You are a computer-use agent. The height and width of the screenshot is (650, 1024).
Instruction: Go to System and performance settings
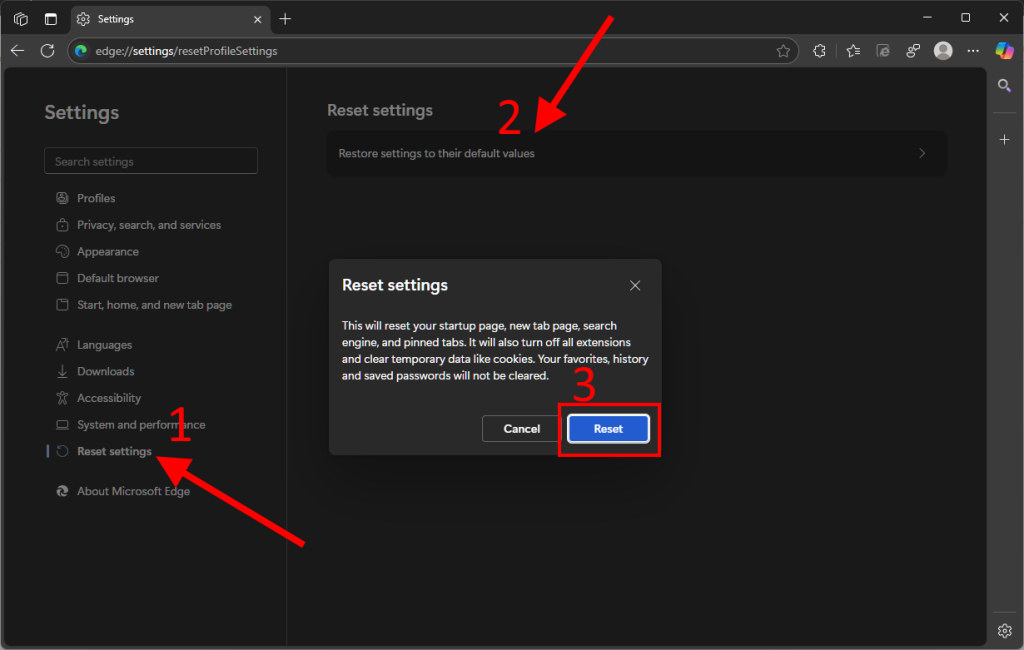point(140,425)
